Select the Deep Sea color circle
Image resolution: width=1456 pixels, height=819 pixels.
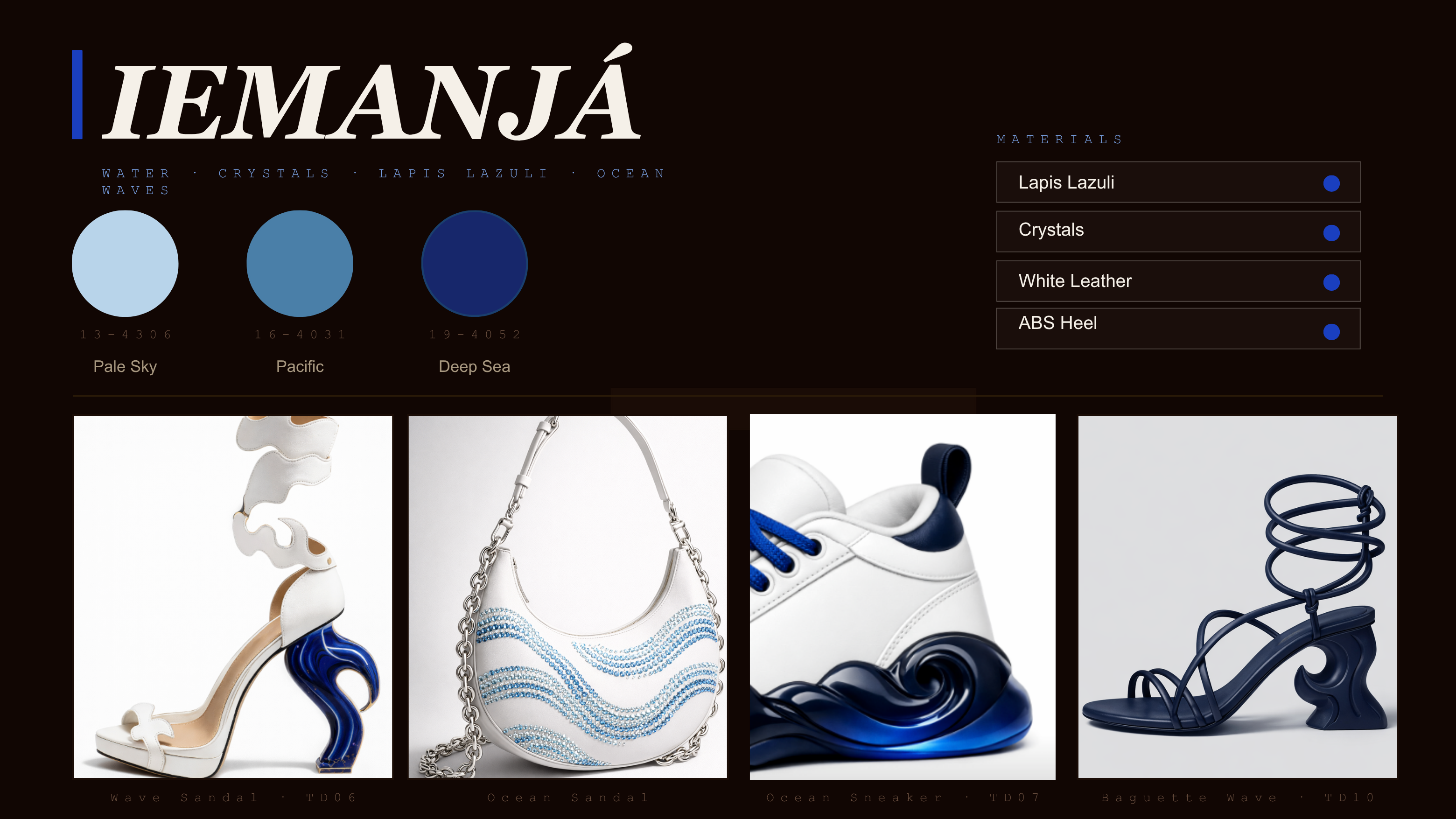pos(474,263)
